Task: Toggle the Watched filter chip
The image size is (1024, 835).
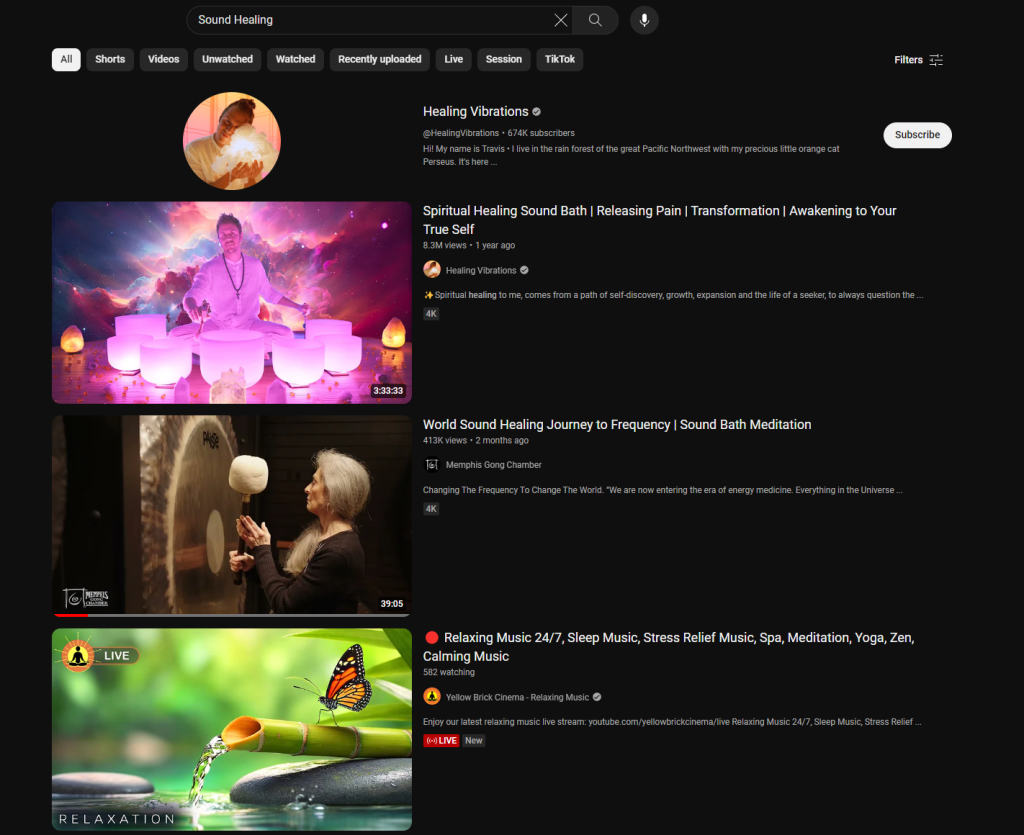Action: click(x=295, y=59)
